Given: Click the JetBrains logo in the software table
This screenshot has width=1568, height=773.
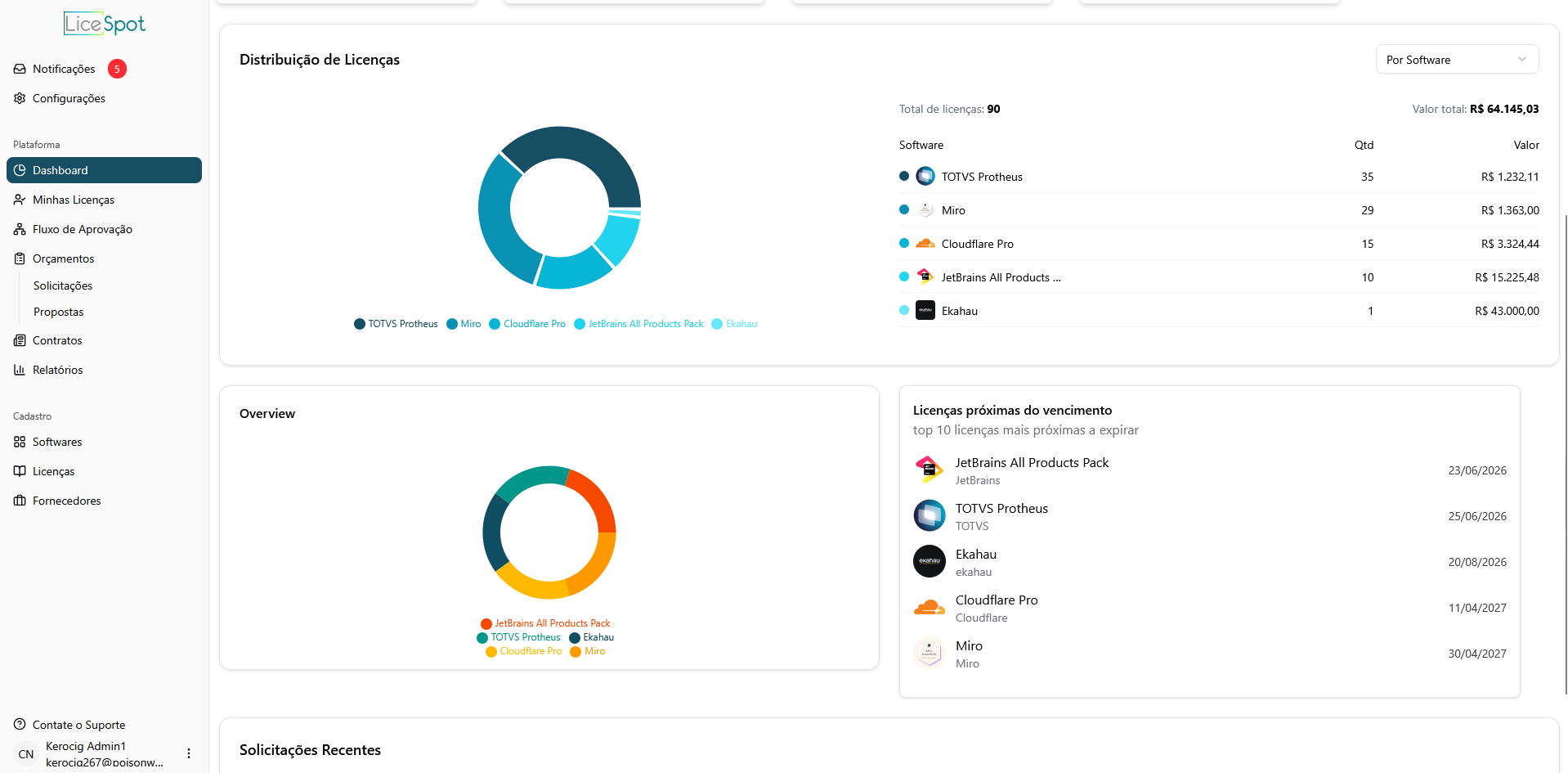Looking at the screenshot, I should (x=925, y=276).
